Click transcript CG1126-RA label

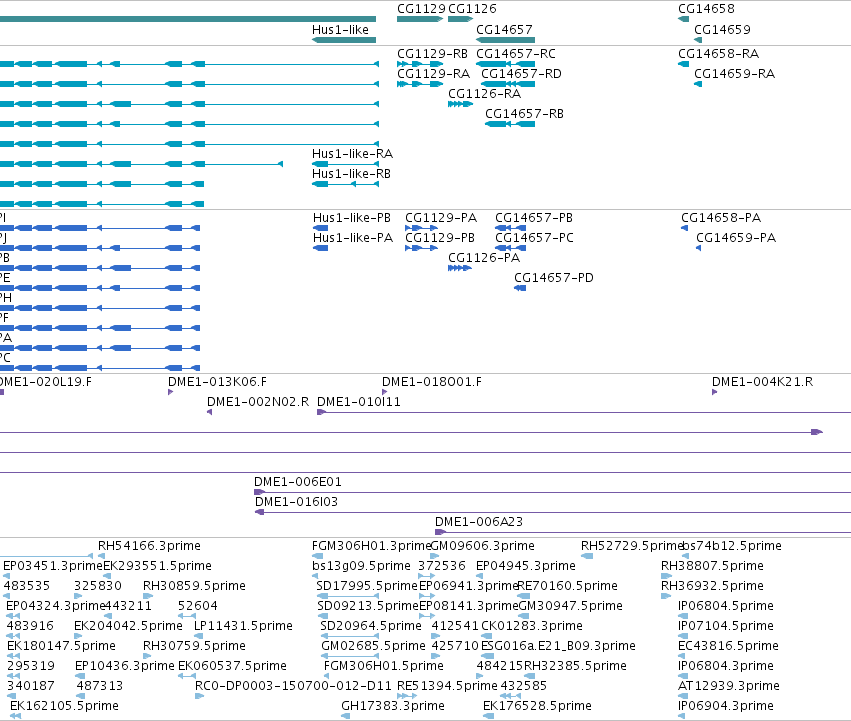tap(485, 94)
